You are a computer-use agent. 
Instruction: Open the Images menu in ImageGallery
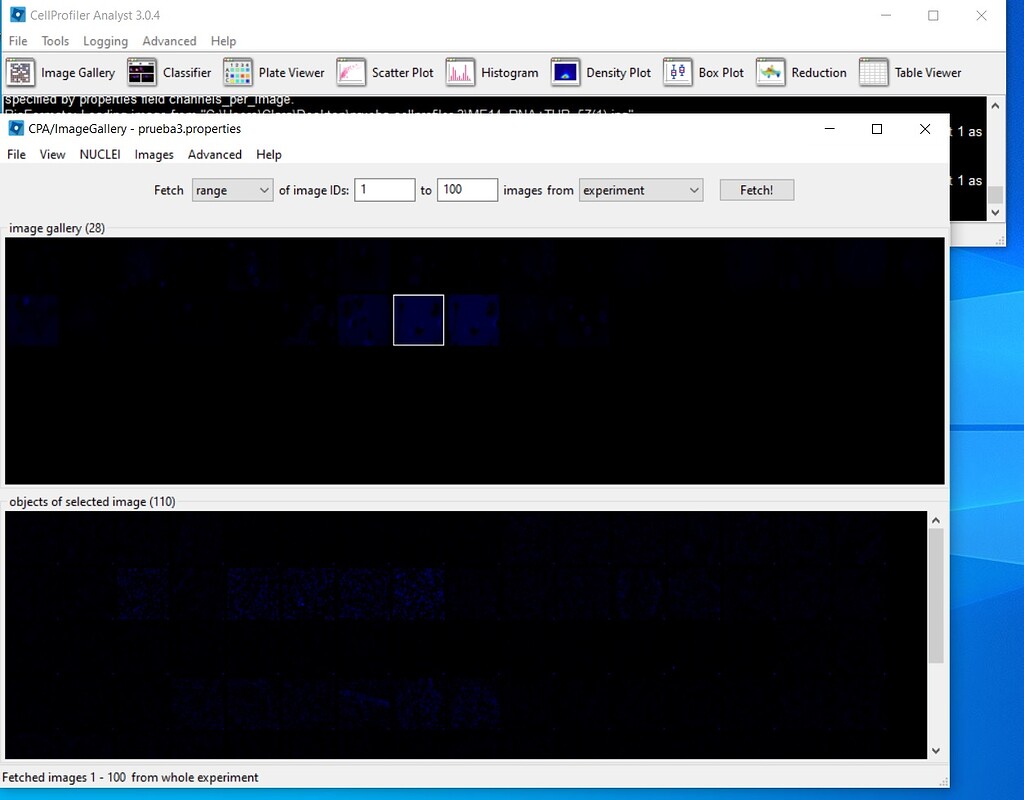(153, 154)
